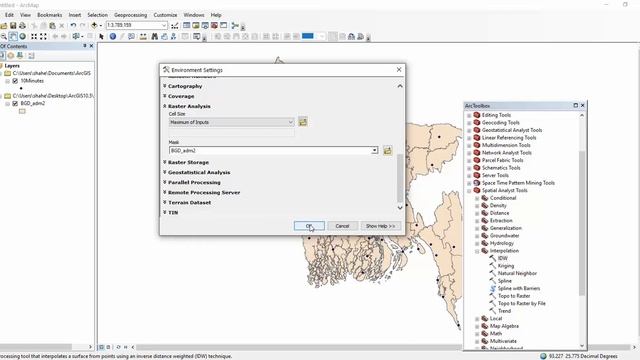640x360 pixels.
Task: Click Cancel in Environment Settings
Action: point(342,226)
